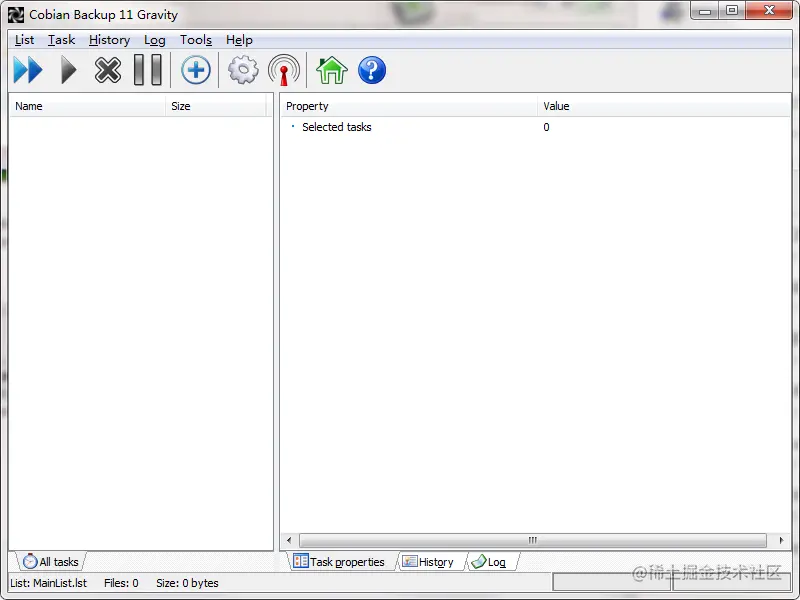Create a new task with plus icon
The image size is (800, 600).
(x=195, y=70)
